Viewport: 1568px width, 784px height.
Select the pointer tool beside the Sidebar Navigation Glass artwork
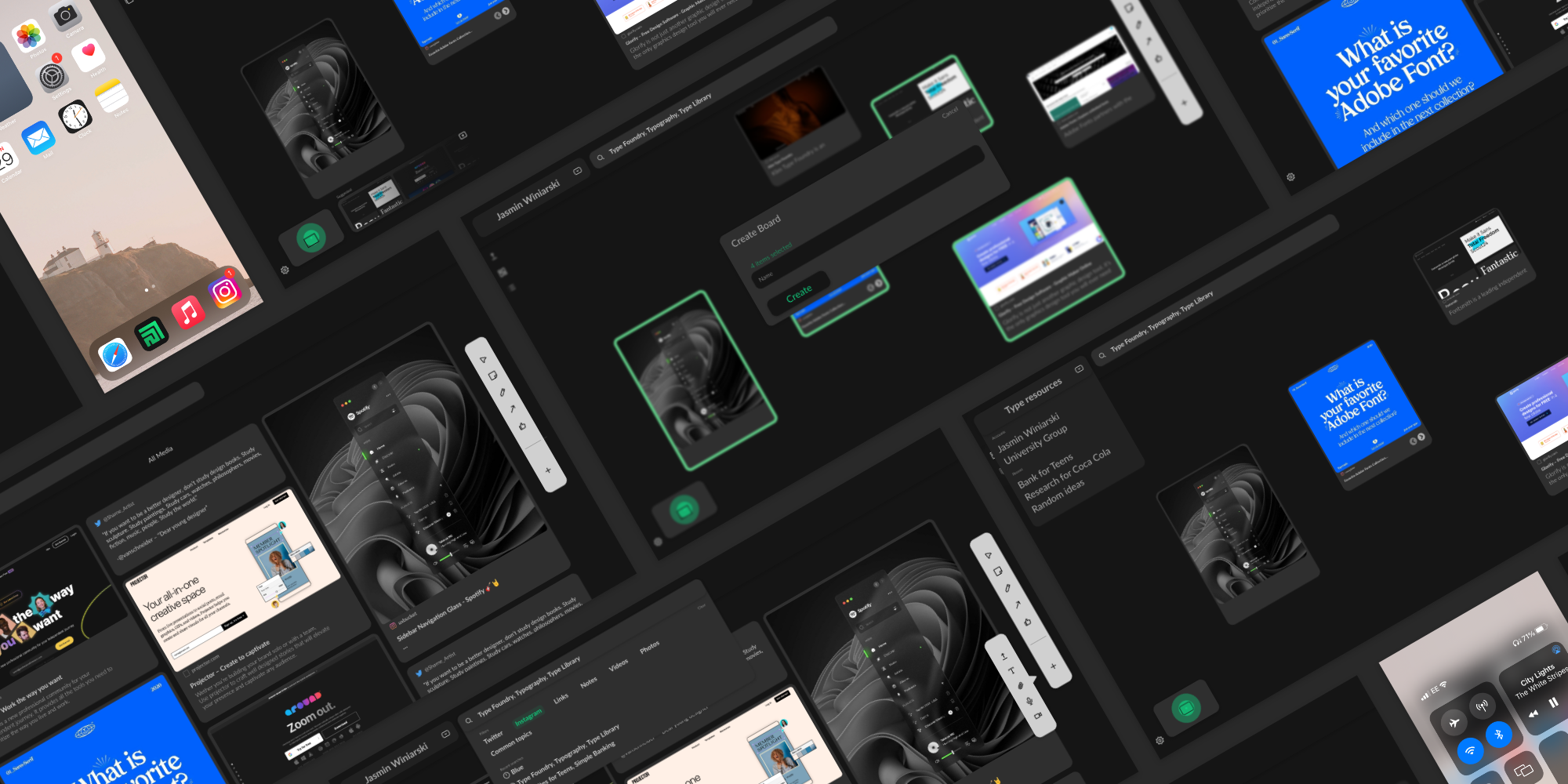pos(483,360)
